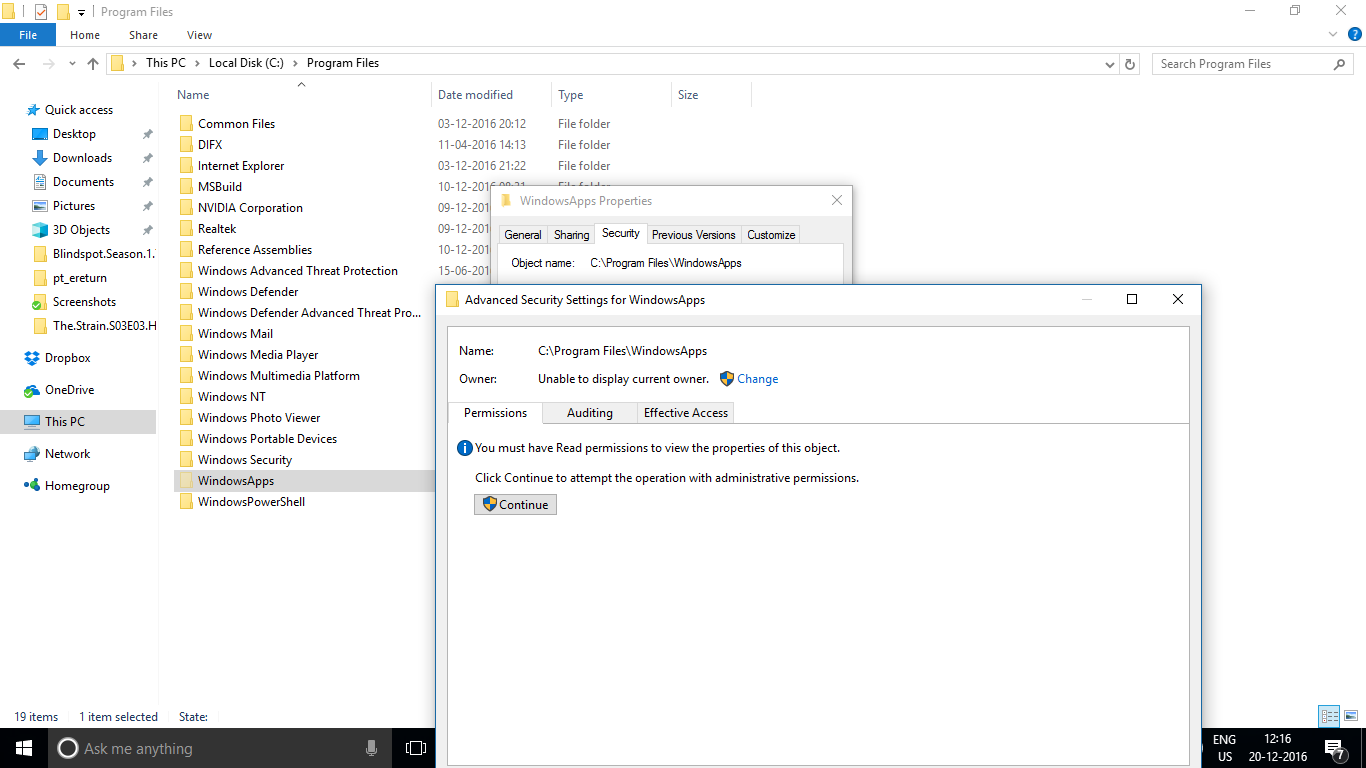The width and height of the screenshot is (1366, 768).
Task: Open Task View on the taskbar
Action: (416, 748)
